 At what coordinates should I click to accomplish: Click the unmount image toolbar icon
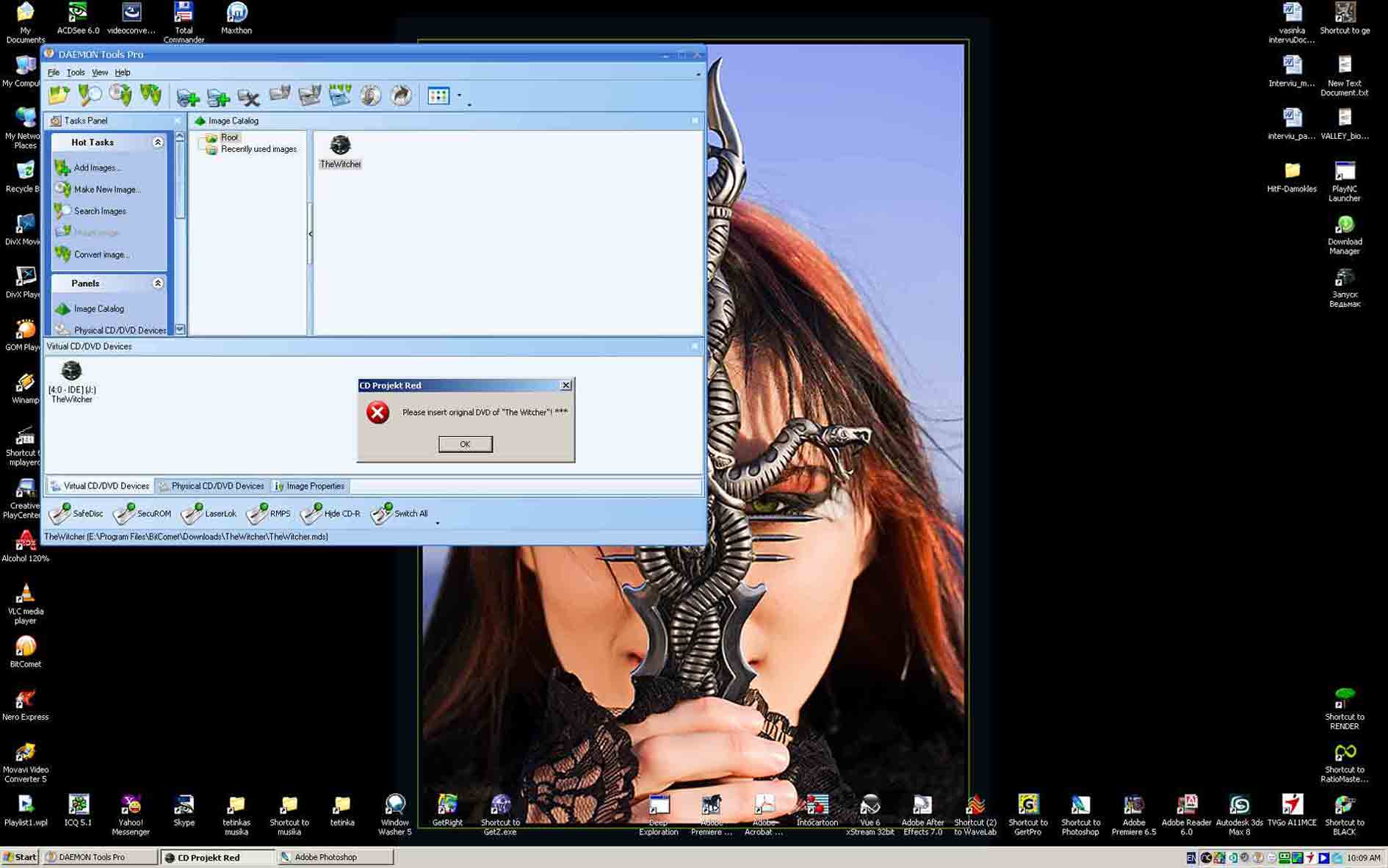coord(310,95)
